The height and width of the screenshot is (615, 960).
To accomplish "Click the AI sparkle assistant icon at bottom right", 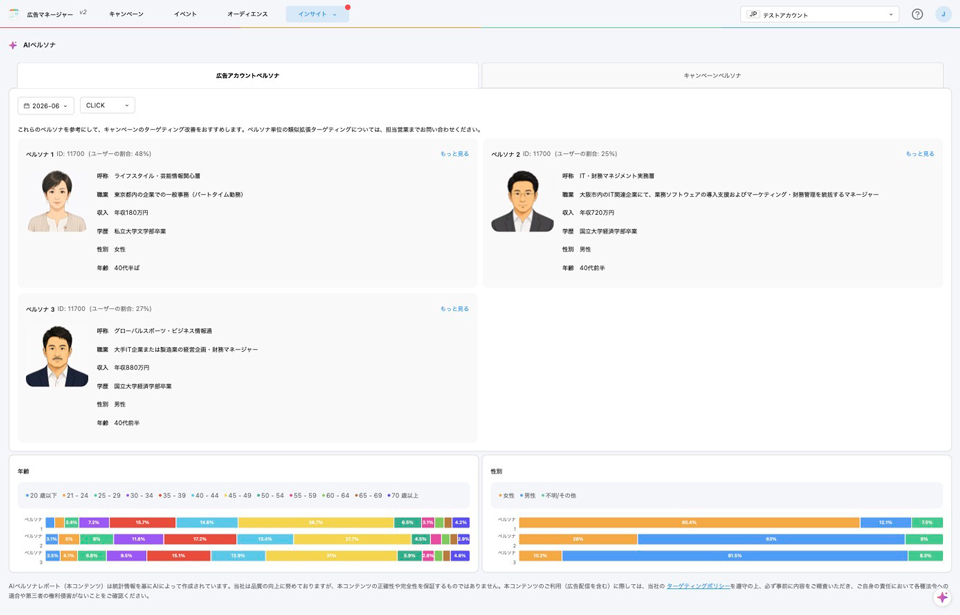I will point(942,597).
